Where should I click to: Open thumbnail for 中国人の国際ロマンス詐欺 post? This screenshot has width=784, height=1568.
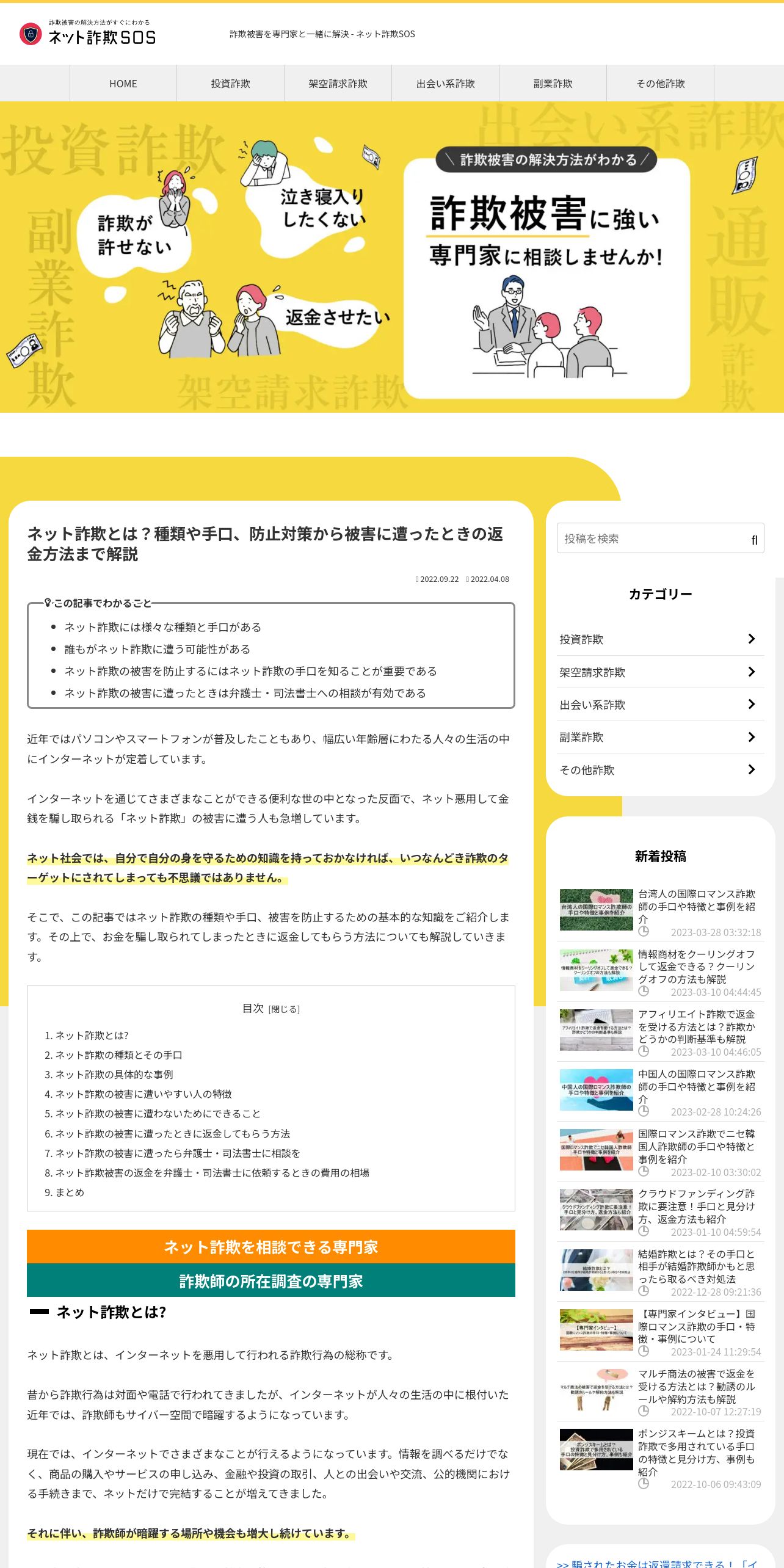click(x=597, y=1090)
